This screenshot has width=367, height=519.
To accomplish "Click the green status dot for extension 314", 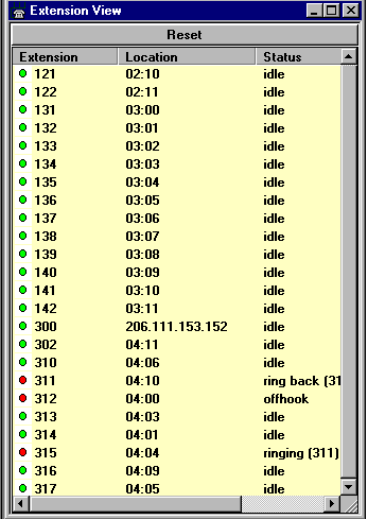I will click(23, 434).
